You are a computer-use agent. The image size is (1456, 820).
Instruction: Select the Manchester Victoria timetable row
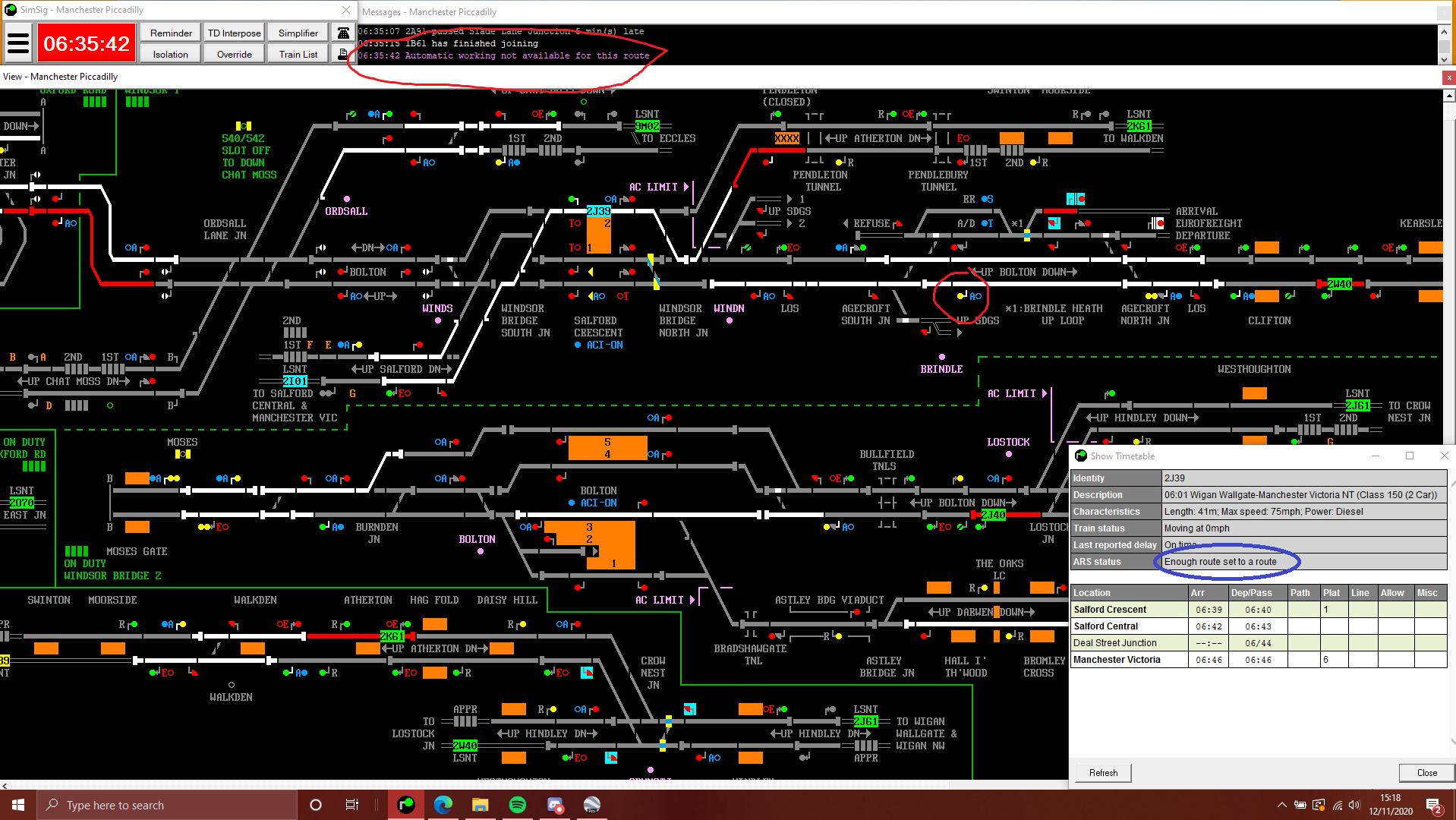[1259, 659]
